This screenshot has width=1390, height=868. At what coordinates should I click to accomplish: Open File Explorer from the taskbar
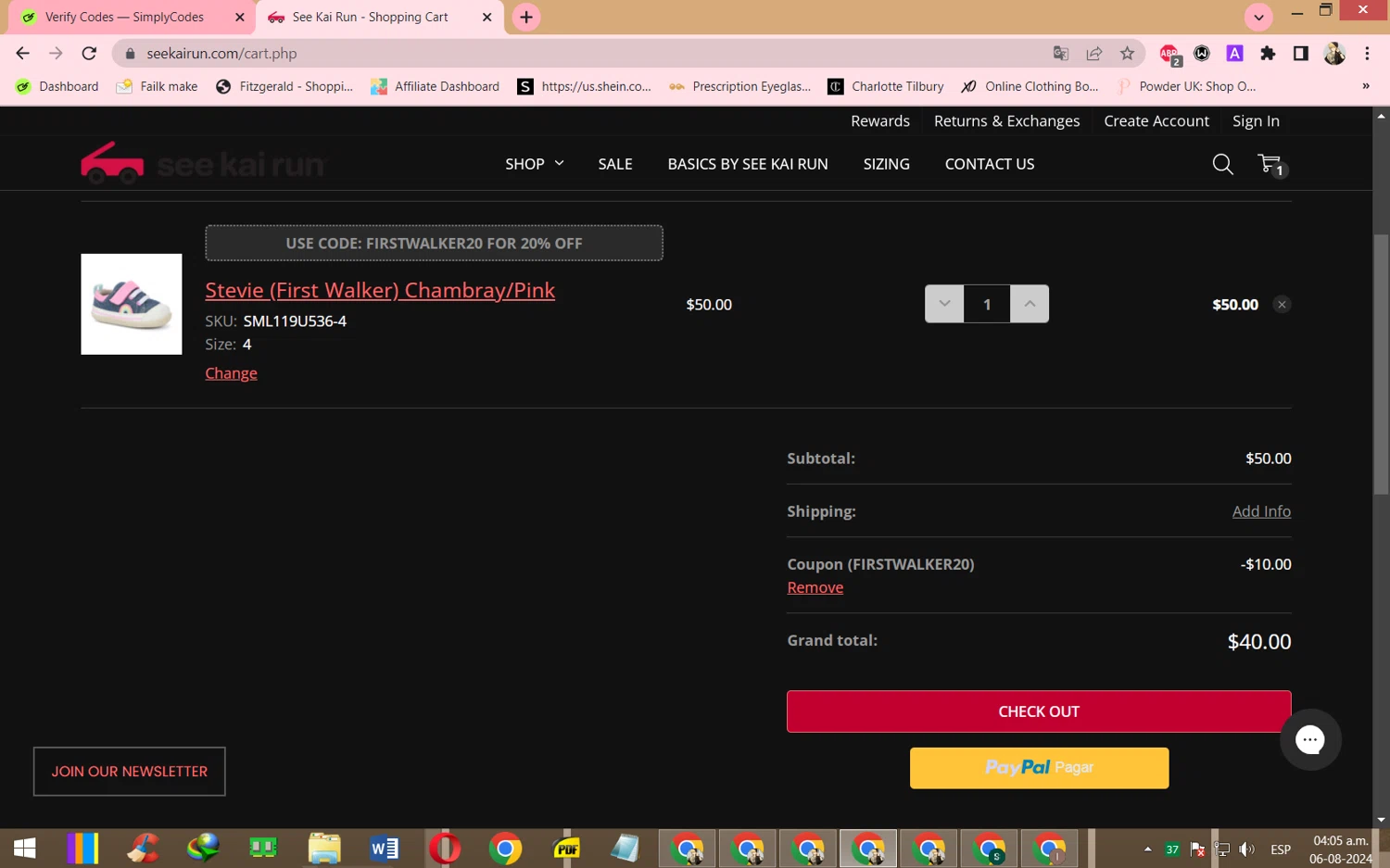(324, 849)
